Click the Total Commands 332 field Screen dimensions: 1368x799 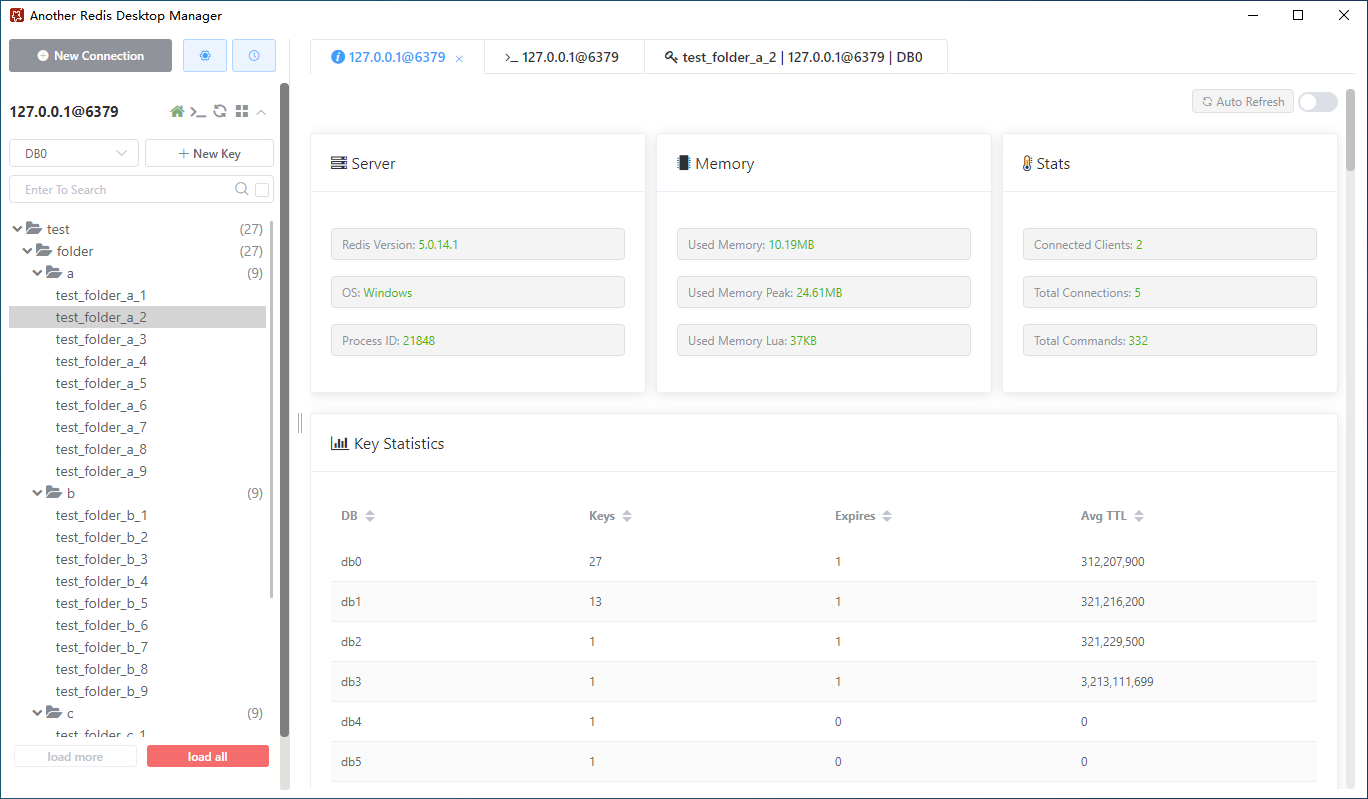(x=1170, y=340)
